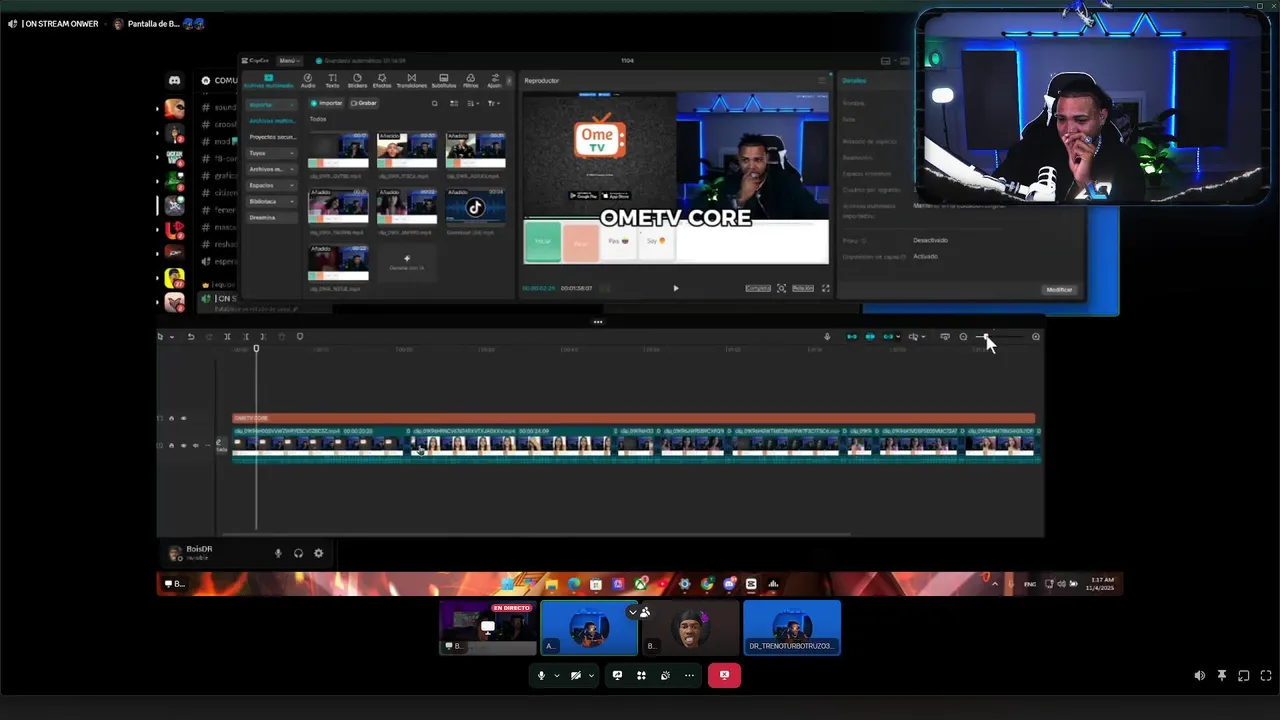Click the timeline marker shield icon
Image resolution: width=1280 pixels, height=720 pixels.
(x=299, y=337)
